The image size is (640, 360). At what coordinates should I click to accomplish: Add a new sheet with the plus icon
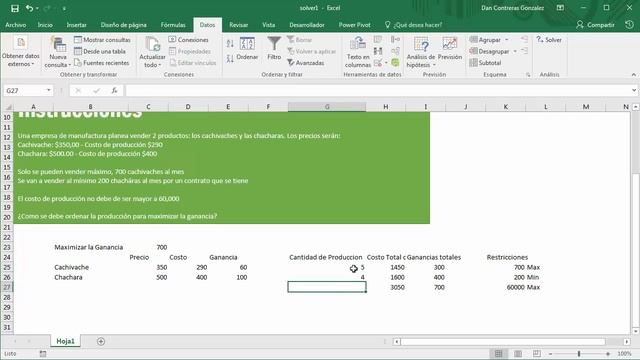[101, 341]
